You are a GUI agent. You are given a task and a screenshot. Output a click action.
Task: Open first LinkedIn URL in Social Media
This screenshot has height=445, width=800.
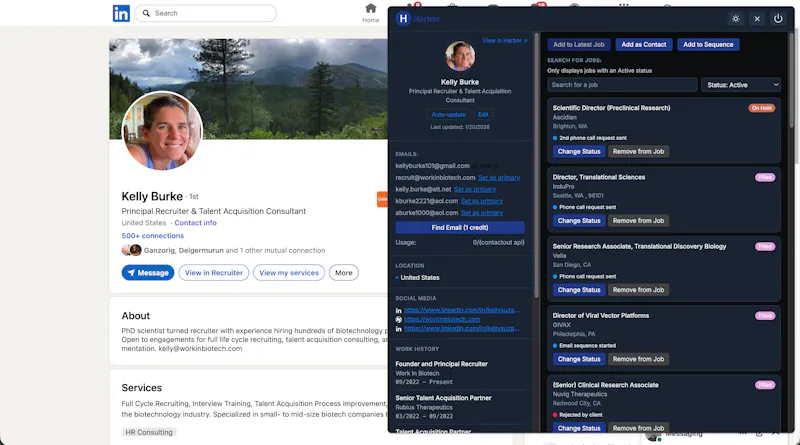[462, 310]
